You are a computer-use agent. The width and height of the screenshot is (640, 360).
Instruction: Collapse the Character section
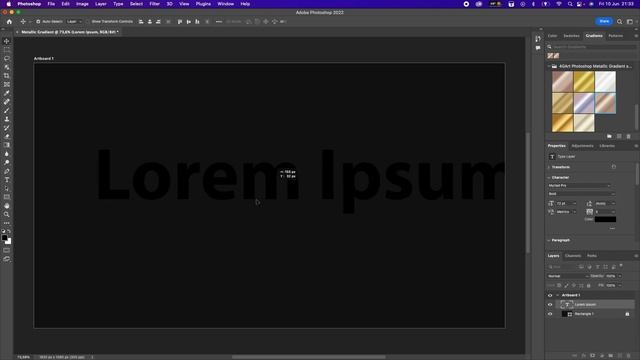(549, 178)
